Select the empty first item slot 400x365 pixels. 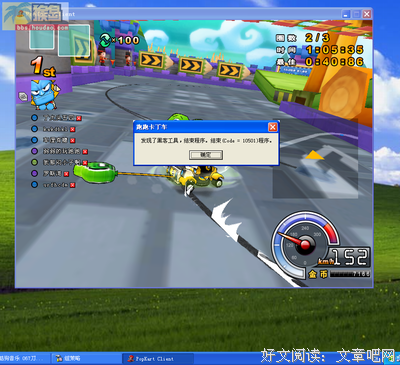(42, 38)
